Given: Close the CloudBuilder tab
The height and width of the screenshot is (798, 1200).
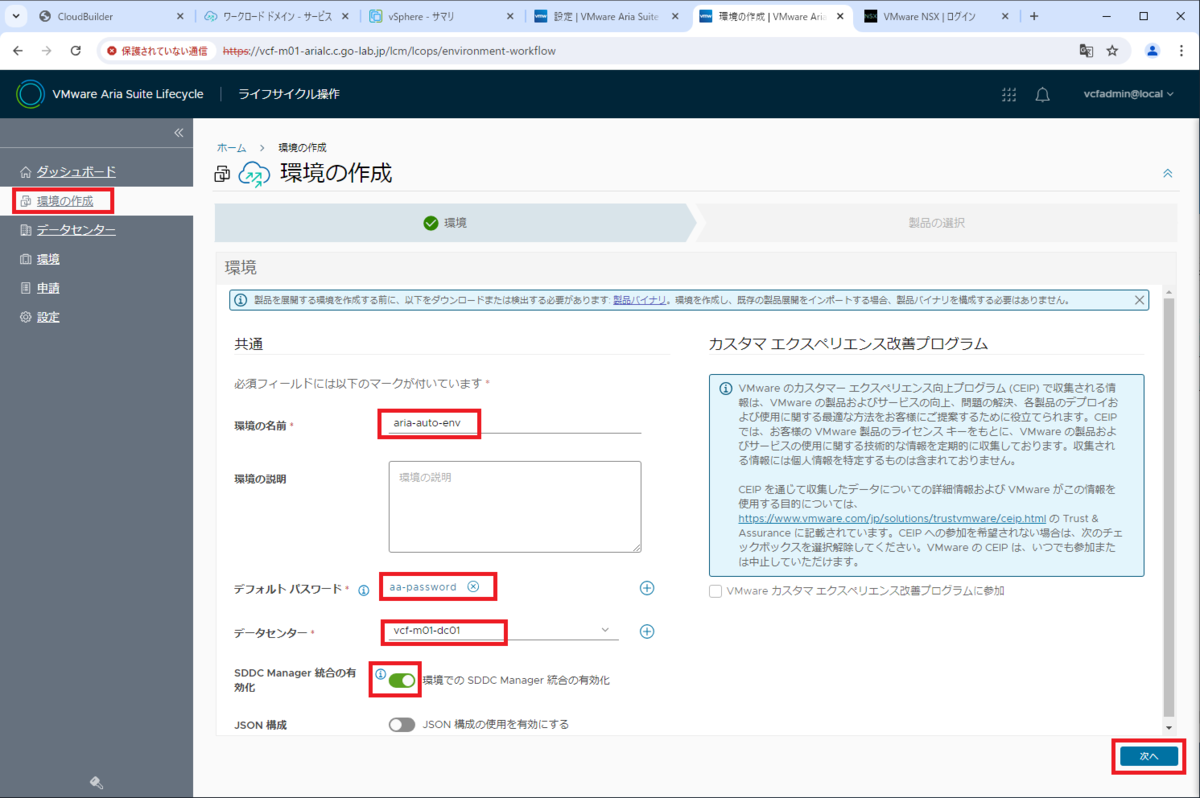Looking at the screenshot, I should pos(178,16).
